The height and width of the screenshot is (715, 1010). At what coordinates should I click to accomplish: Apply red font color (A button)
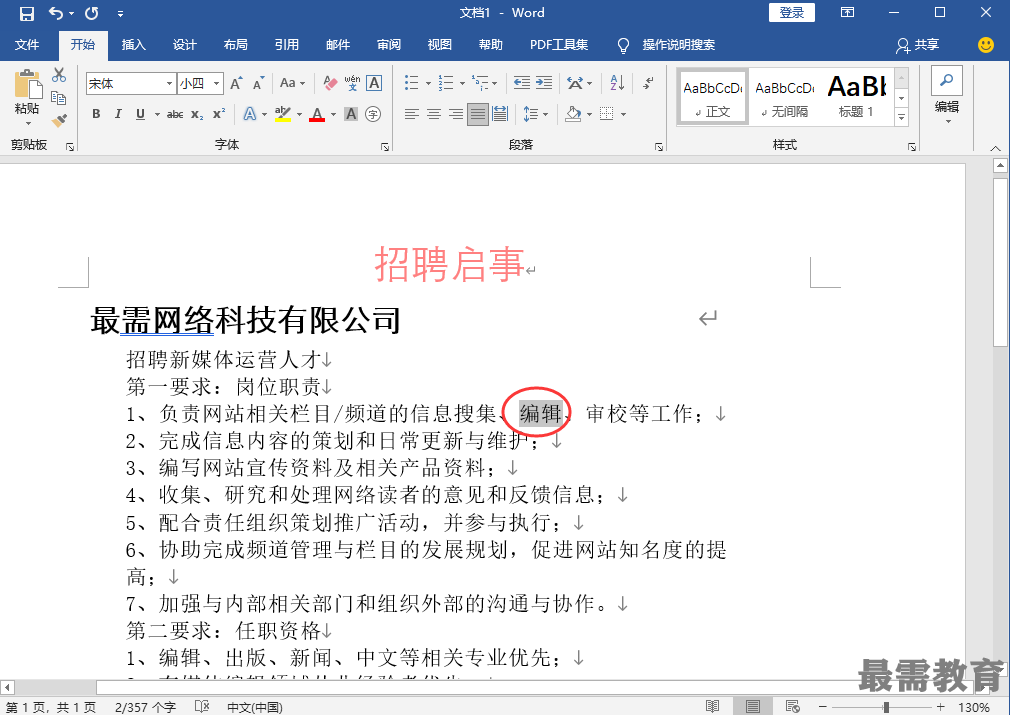coord(317,114)
